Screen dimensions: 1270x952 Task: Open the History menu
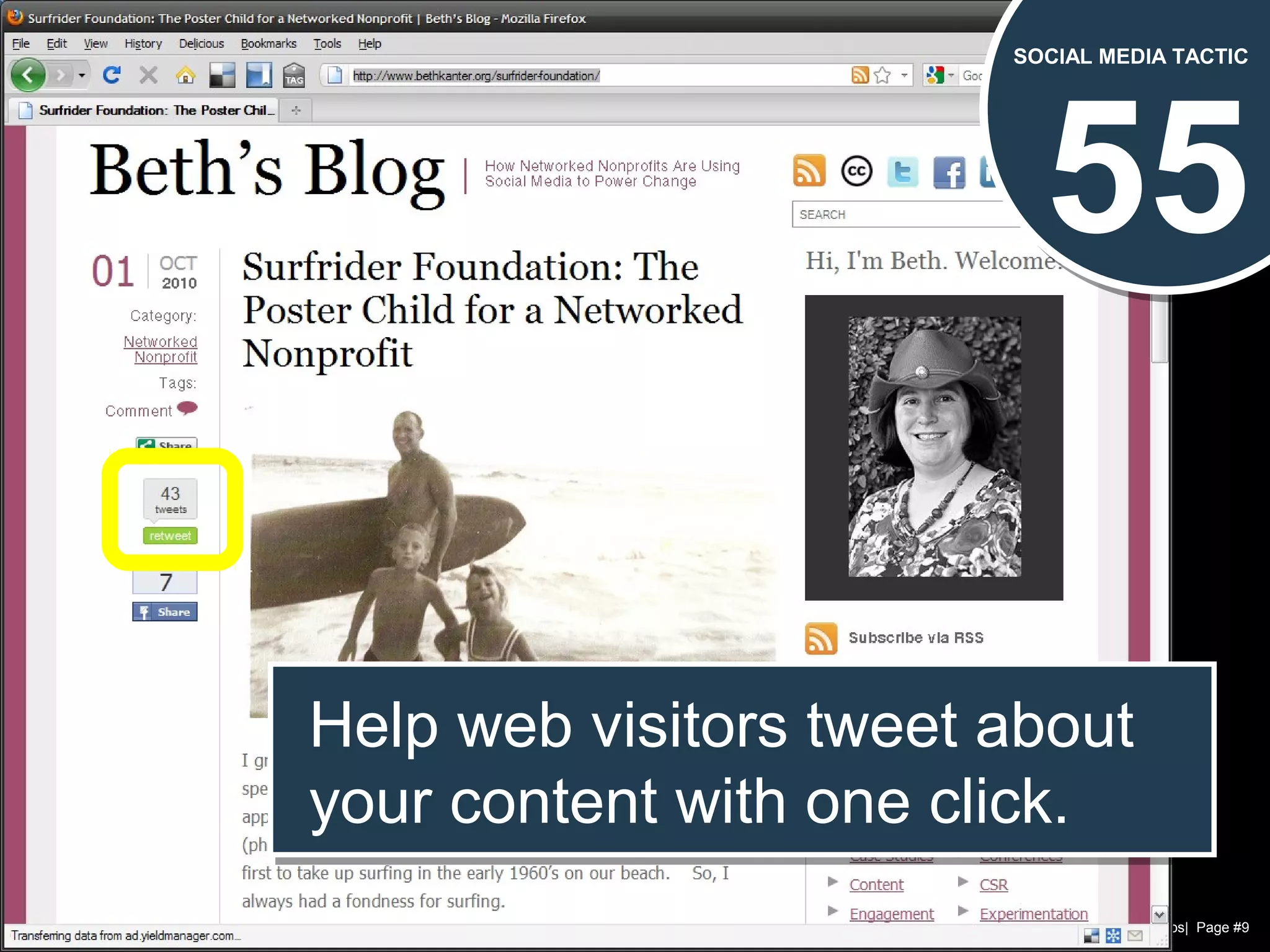(143, 43)
